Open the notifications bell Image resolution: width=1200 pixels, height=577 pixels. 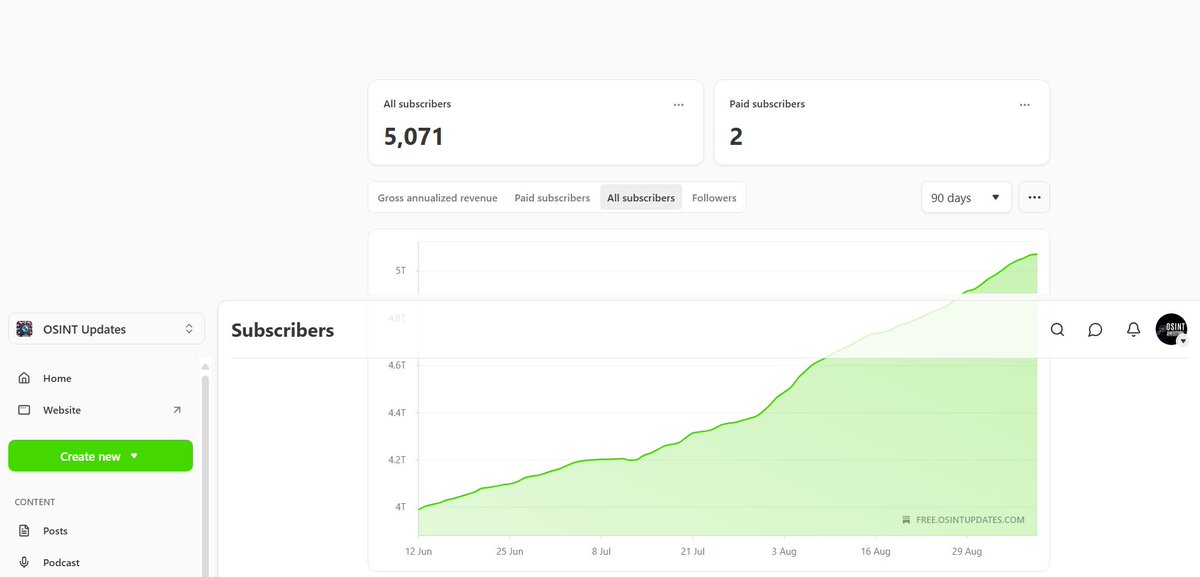coord(1133,329)
